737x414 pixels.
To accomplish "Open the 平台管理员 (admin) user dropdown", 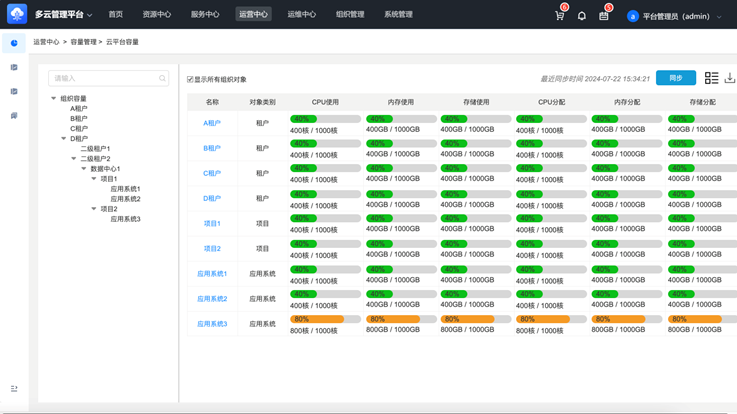I will (675, 16).
